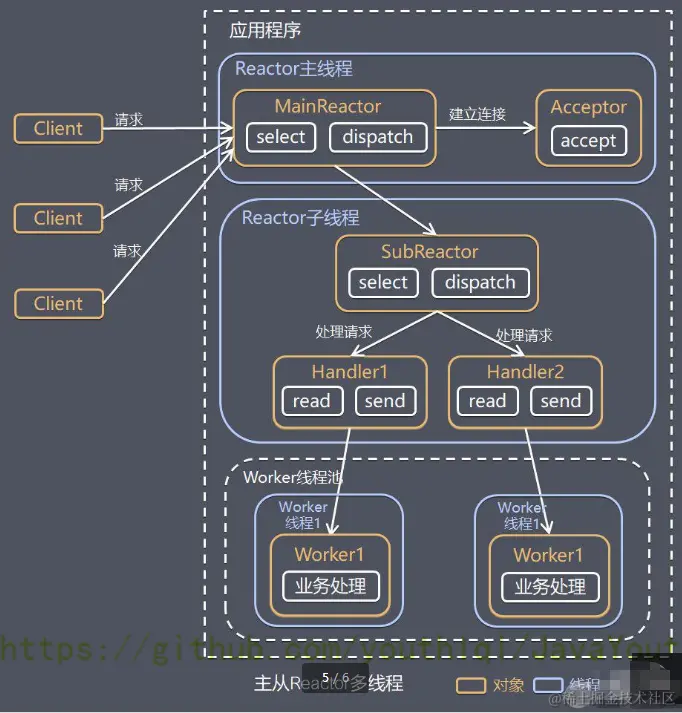This screenshot has width=682, height=713.
Task: Click the 对象 legend text
Action: (x=508, y=685)
